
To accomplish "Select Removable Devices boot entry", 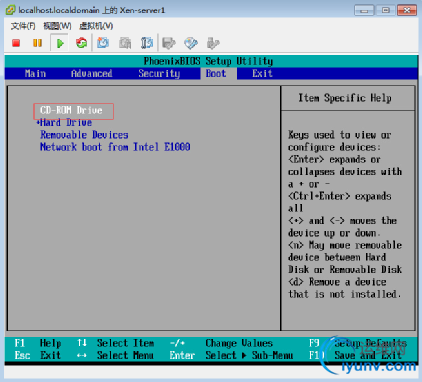I will point(84,135).
